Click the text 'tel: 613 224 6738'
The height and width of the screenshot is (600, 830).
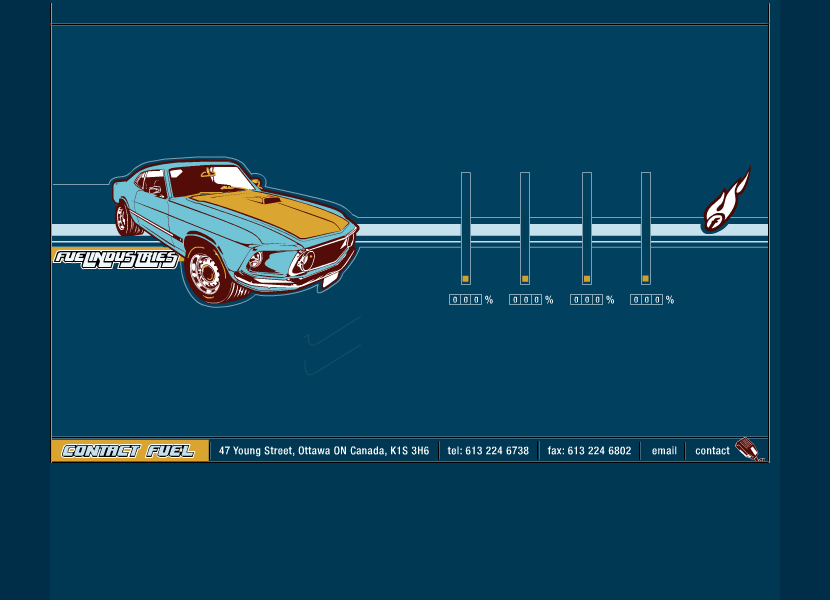[488, 451]
